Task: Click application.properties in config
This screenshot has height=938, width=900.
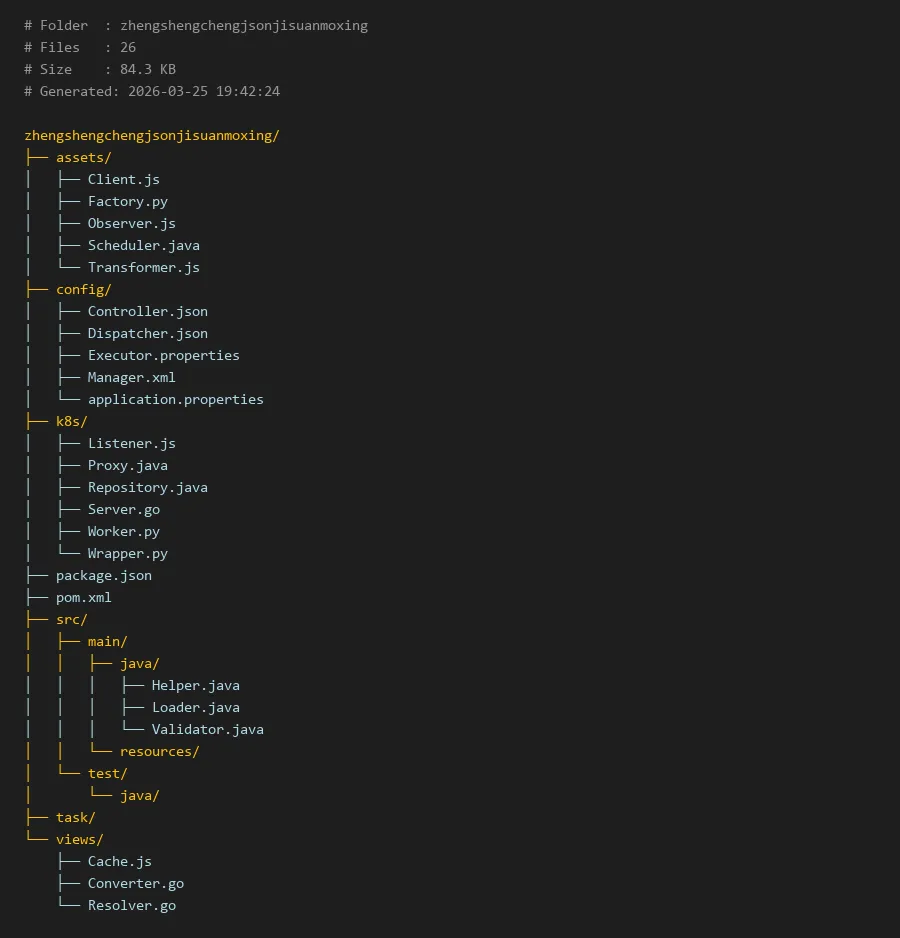Action: (175, 399)
